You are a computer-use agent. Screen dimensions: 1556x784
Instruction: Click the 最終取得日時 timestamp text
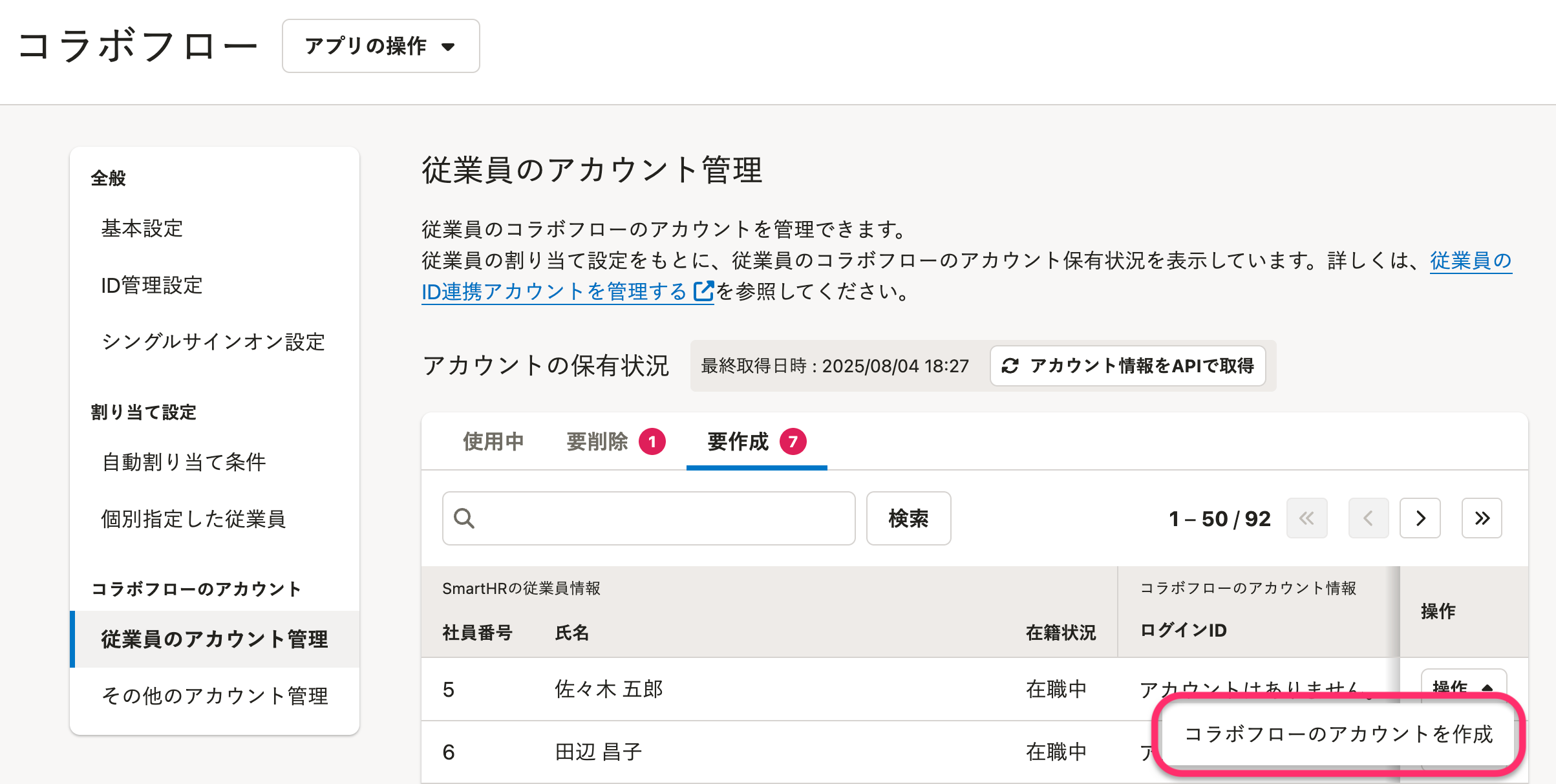tap(835, 366)
